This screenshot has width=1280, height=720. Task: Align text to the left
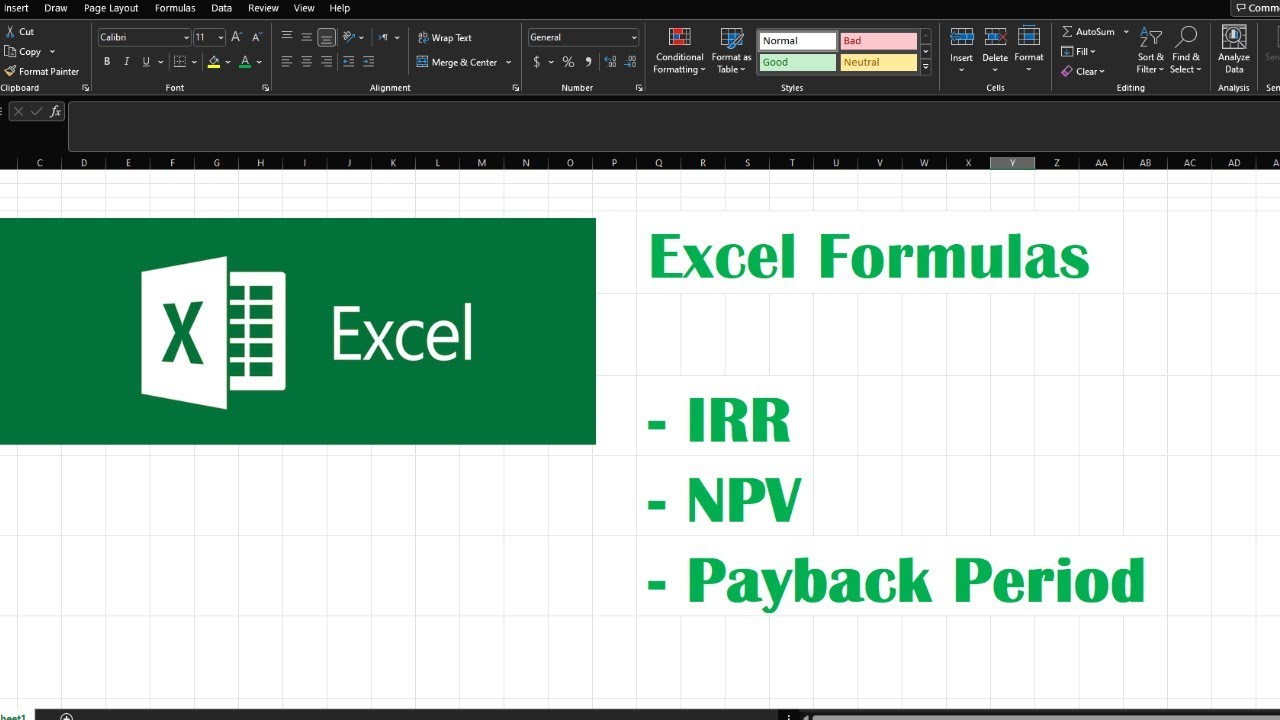tap(287, 62)
